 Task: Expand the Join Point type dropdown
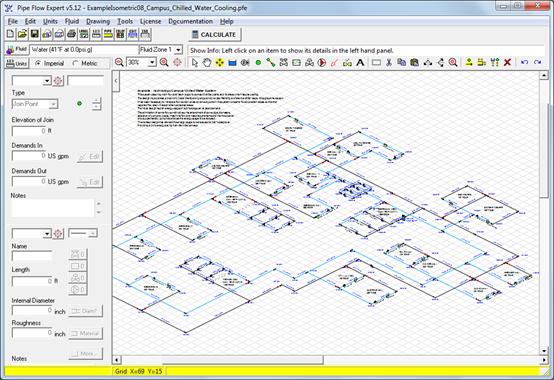coord(53,104)
